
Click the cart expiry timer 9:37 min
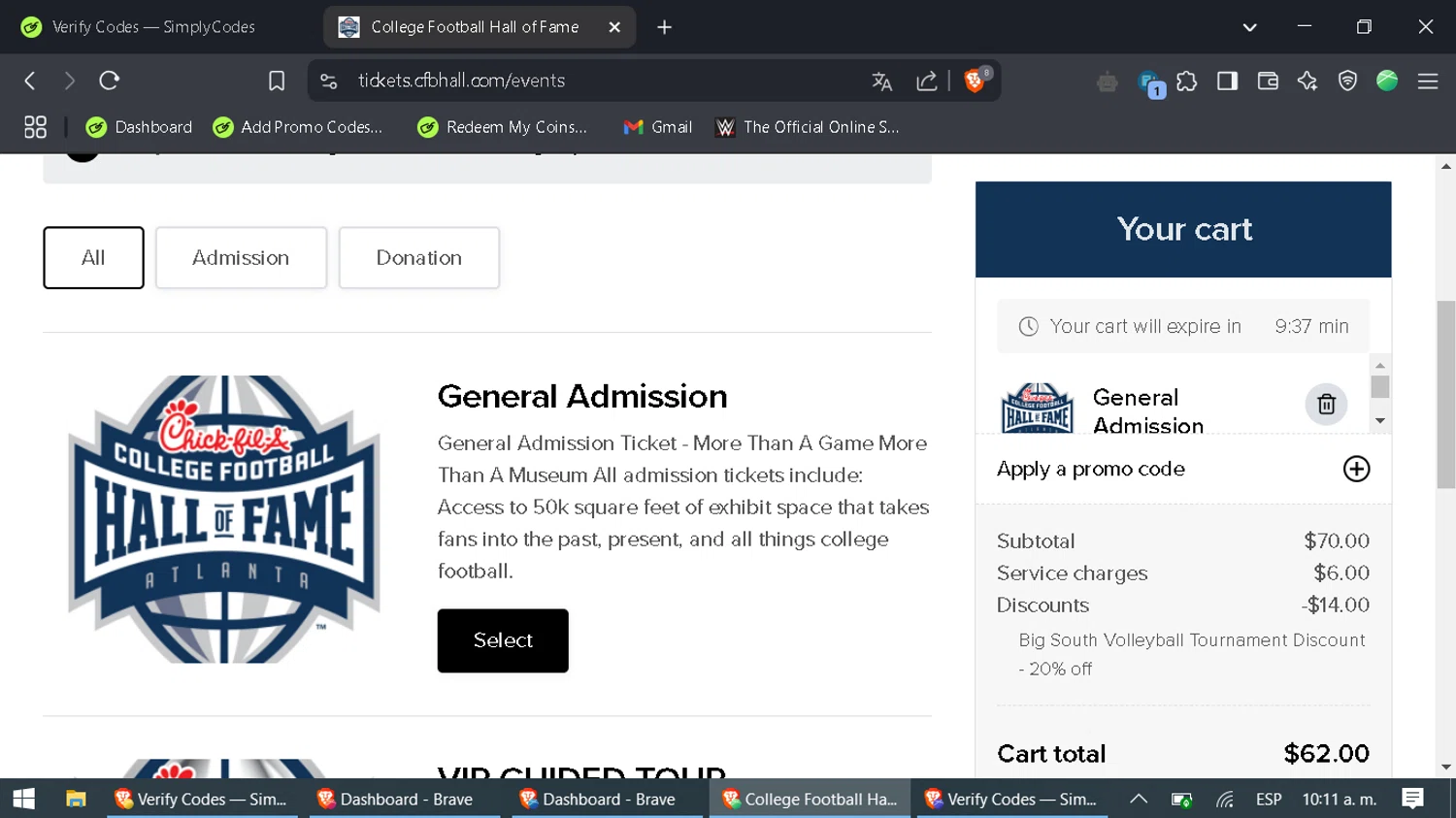[1311, 326]
